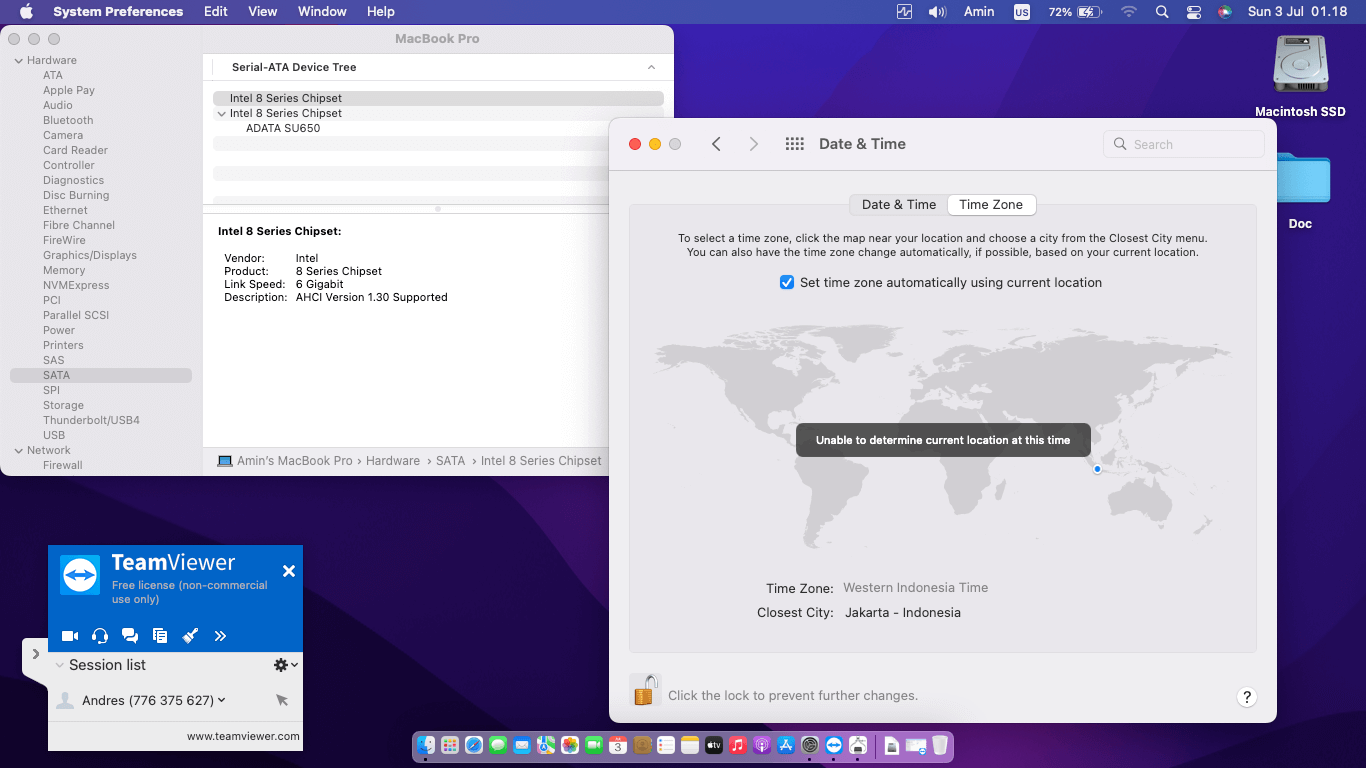This screenshot has height=768, width=1366.
Task: Select Firewall under Network
Action: [x=63, y=465]
